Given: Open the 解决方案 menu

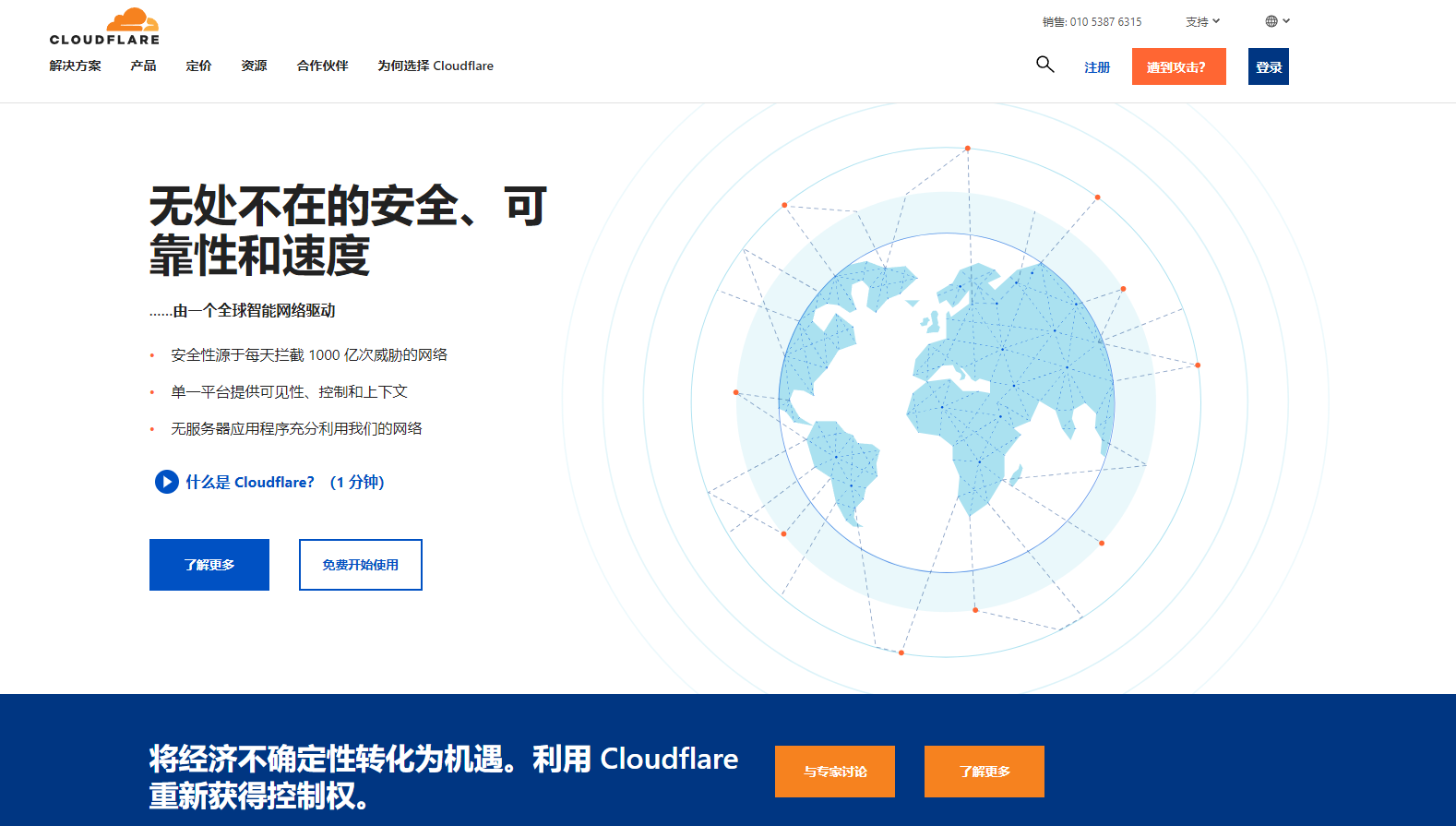Looking at the screenshot, I should [x=76, y=66].
